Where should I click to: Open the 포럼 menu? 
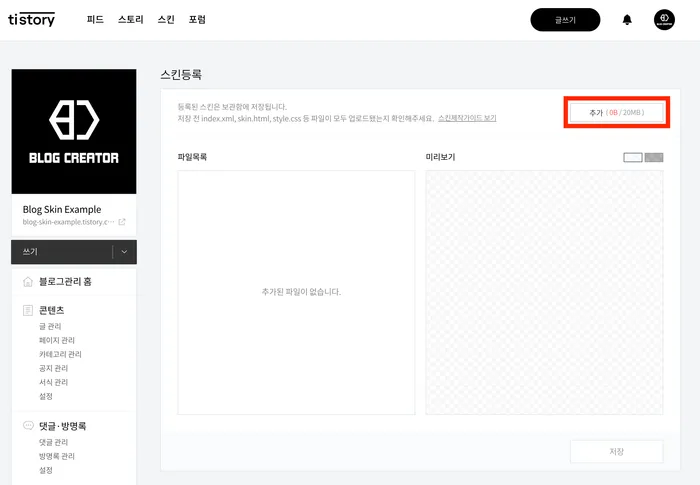tap(197, 19)
